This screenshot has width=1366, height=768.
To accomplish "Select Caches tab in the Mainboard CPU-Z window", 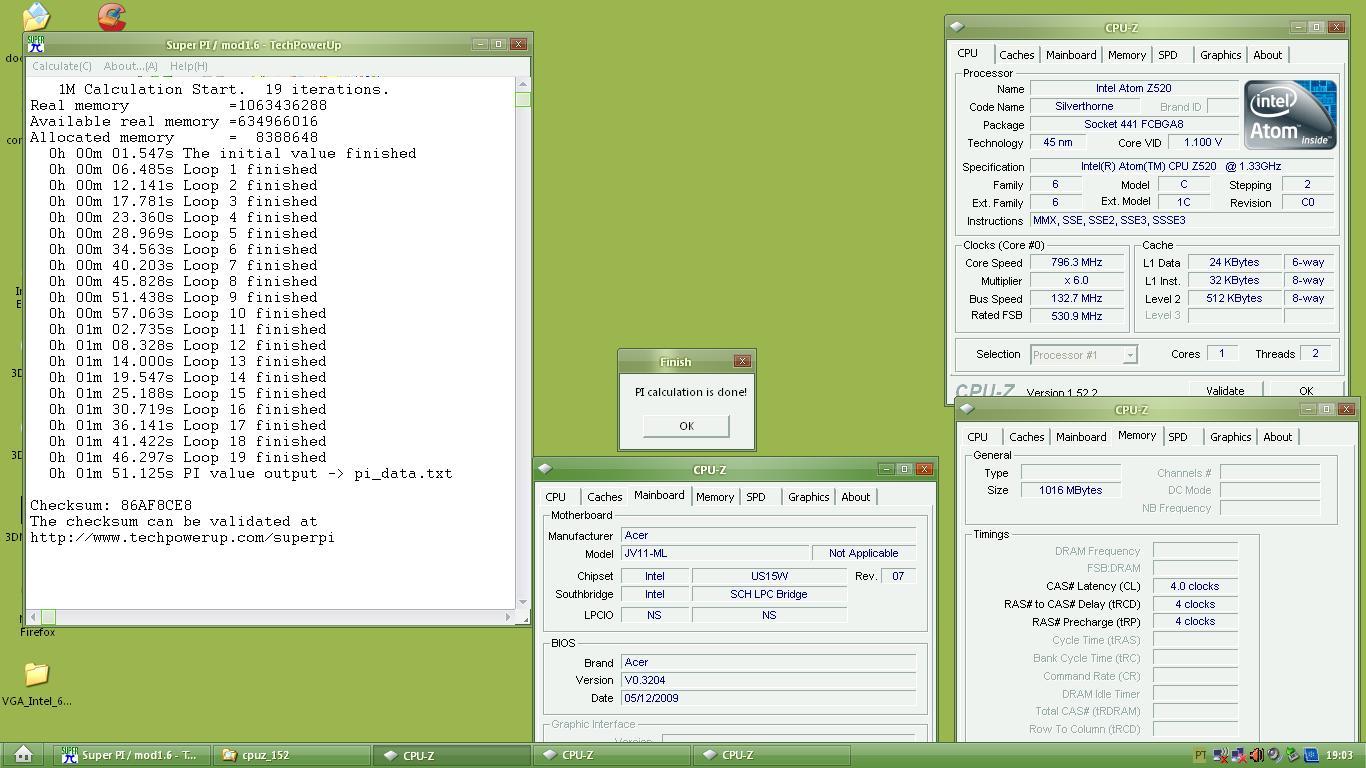I will pos(604,497).
